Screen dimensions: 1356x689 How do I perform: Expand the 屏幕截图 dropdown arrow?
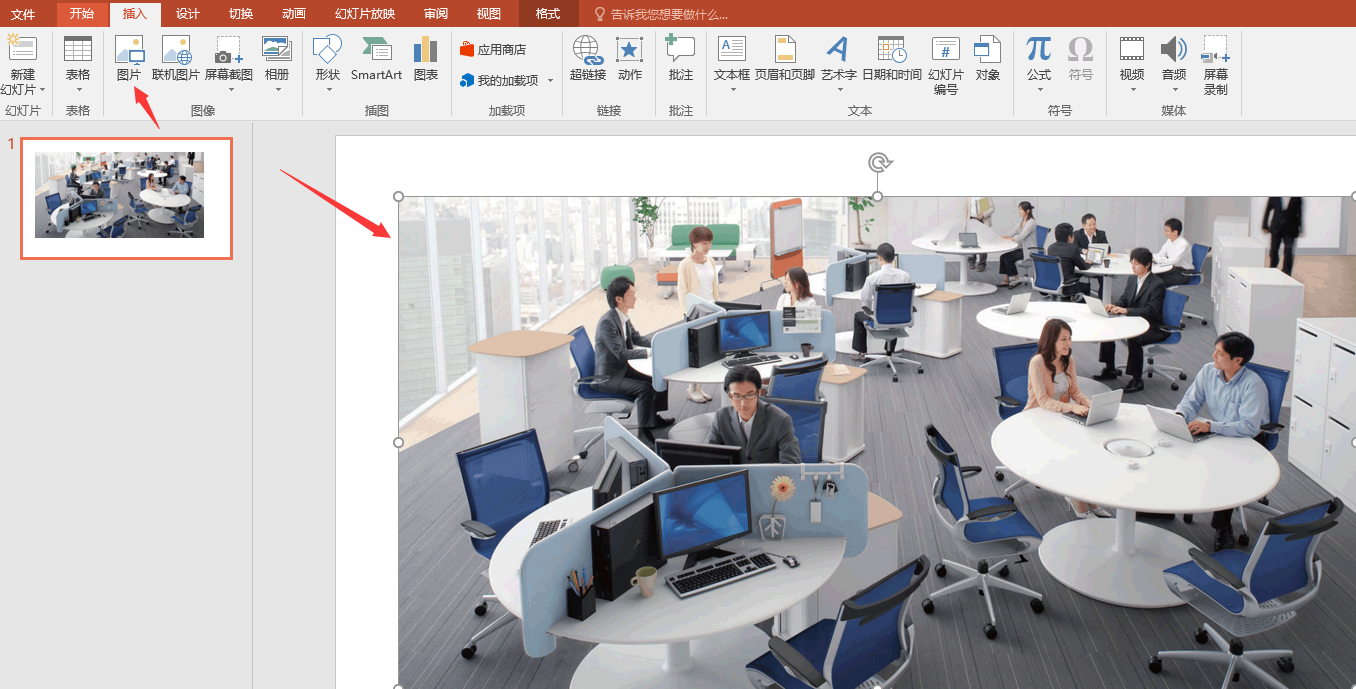click(229, 90)
